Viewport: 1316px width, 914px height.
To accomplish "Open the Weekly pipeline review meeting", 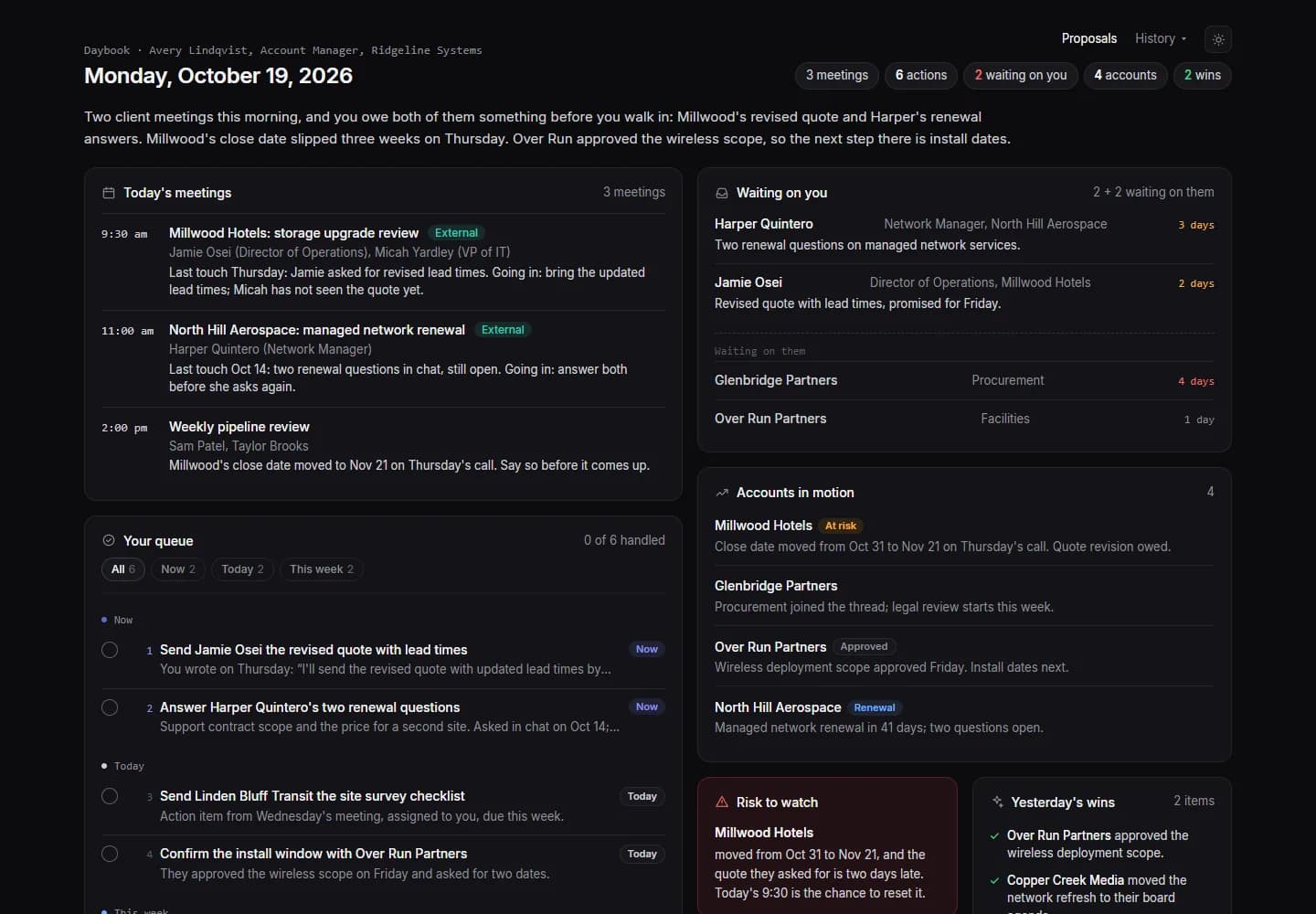I will tap(383, 446).
